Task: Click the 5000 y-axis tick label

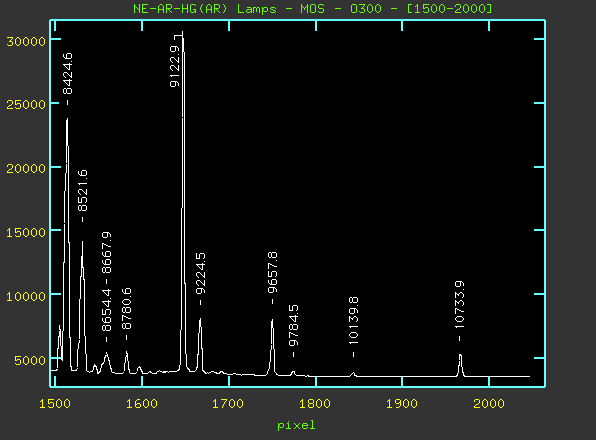Action: 30,360
